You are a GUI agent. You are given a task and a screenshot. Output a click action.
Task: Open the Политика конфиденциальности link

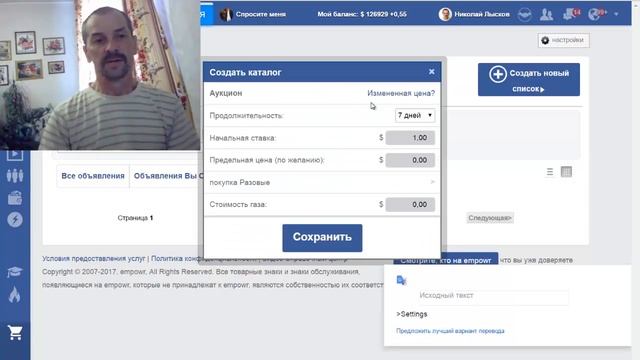coord(204,259)
